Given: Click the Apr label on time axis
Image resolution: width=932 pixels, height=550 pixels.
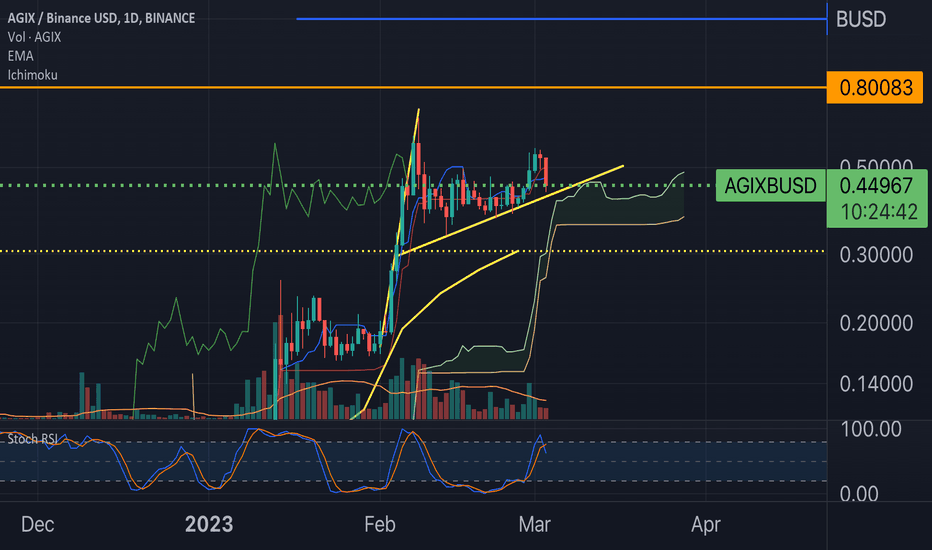Looking at the screenshot, I should 706,524.
